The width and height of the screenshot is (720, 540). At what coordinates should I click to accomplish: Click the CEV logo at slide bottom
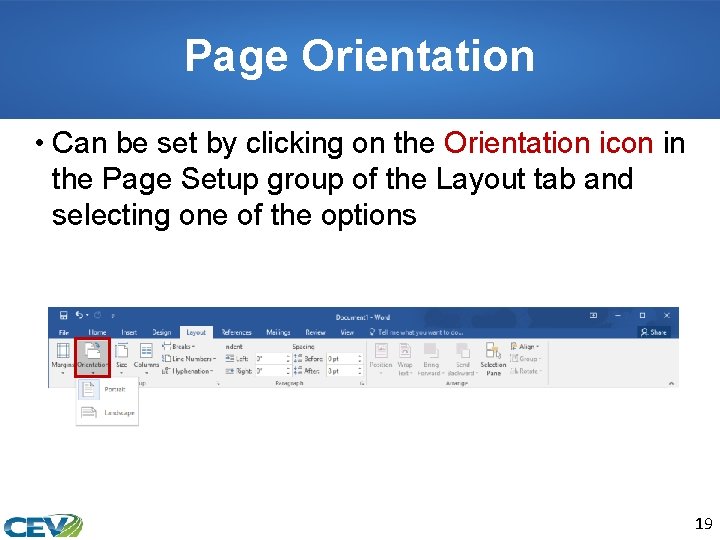click(x=43, y=526)
